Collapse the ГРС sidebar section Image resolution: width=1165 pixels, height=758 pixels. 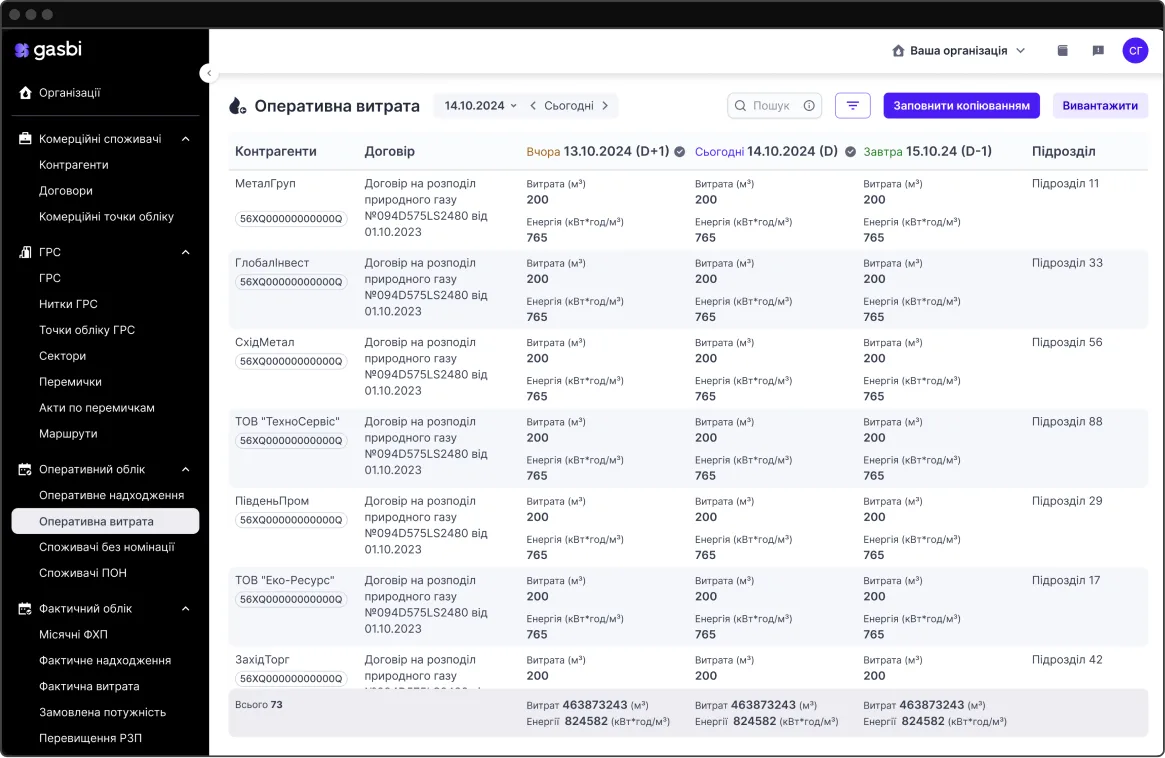tap(186, 252)
